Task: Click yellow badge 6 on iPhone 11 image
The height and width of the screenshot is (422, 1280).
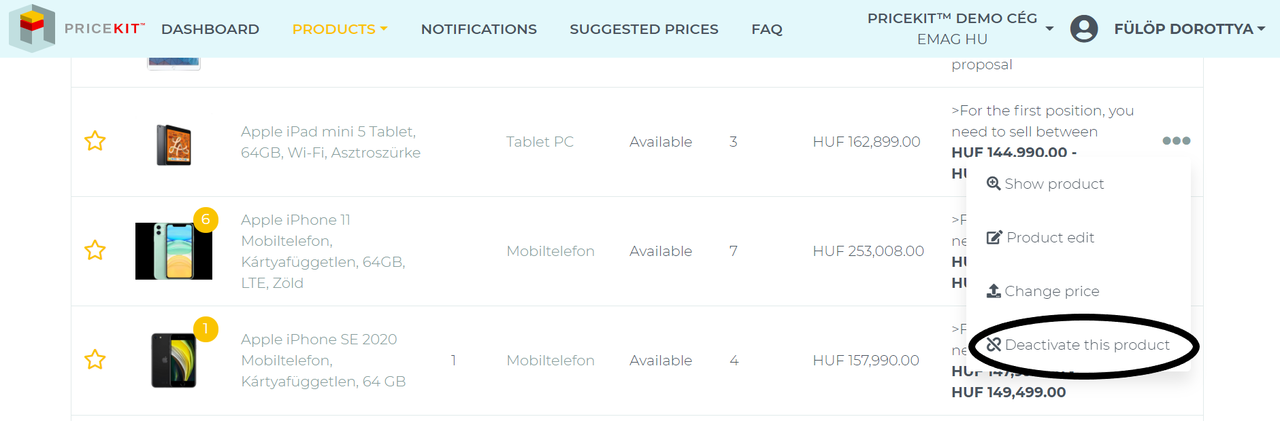Action: point(205,219)
